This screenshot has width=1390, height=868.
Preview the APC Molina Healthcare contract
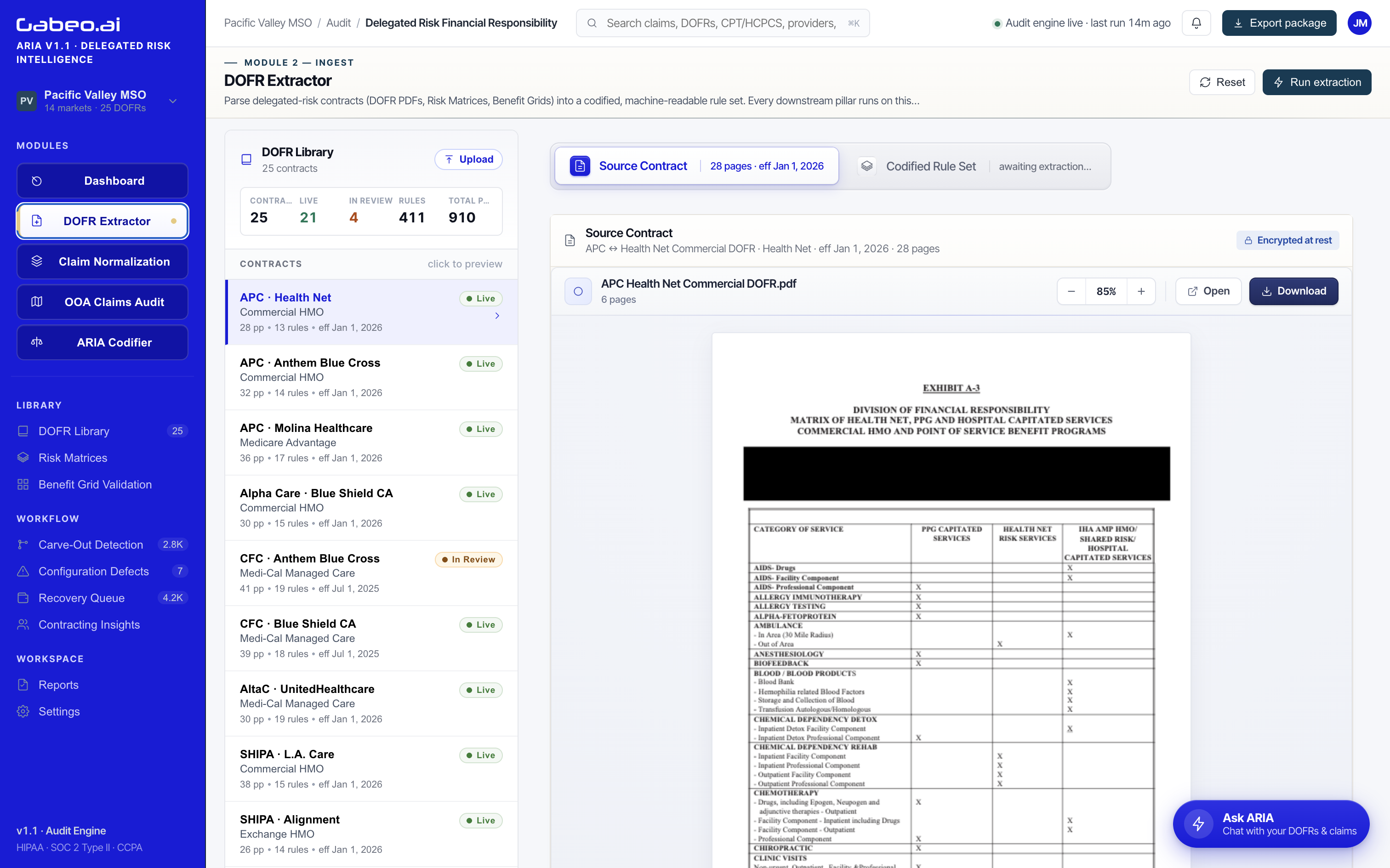coord(371,443)
